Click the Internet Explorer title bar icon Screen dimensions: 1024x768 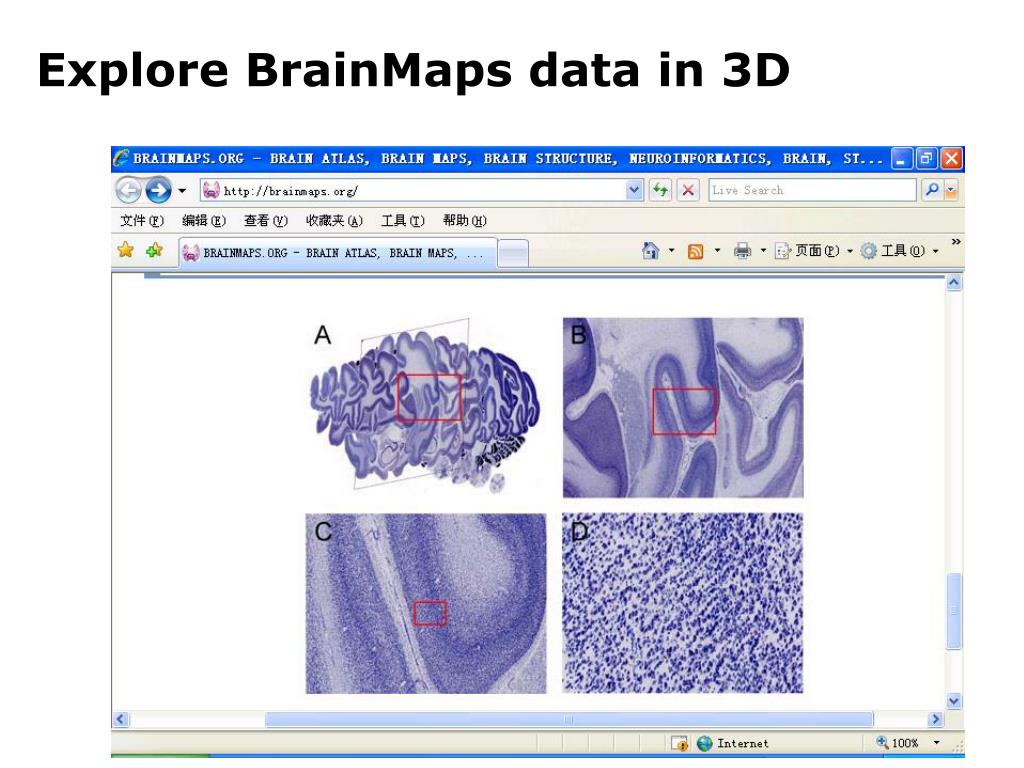click(121, 157)
